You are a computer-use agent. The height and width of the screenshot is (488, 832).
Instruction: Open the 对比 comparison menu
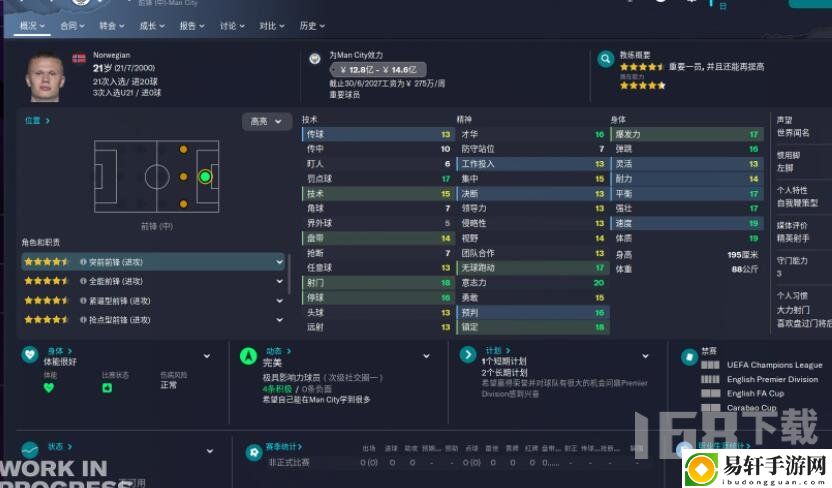click(x=272, y=25)
